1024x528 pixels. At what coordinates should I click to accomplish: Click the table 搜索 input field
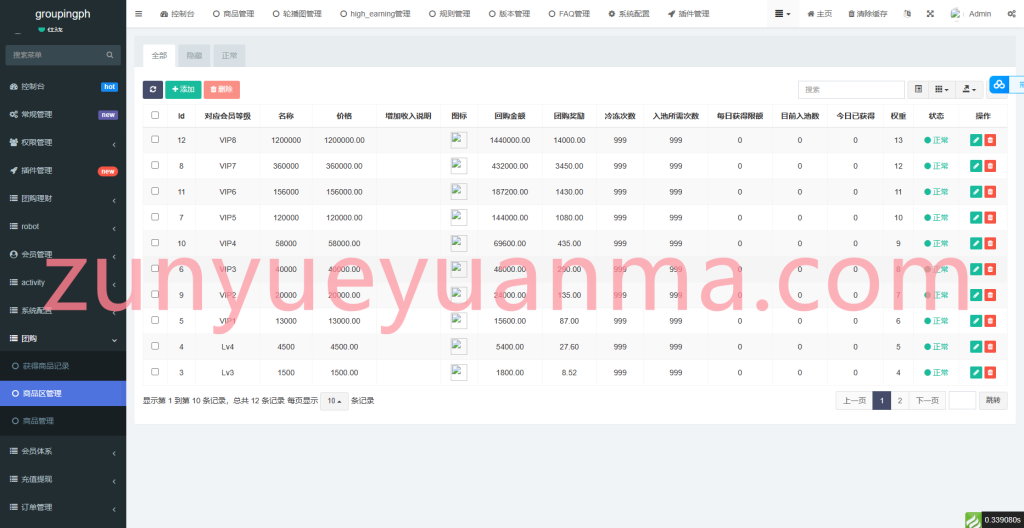[851, 90]
